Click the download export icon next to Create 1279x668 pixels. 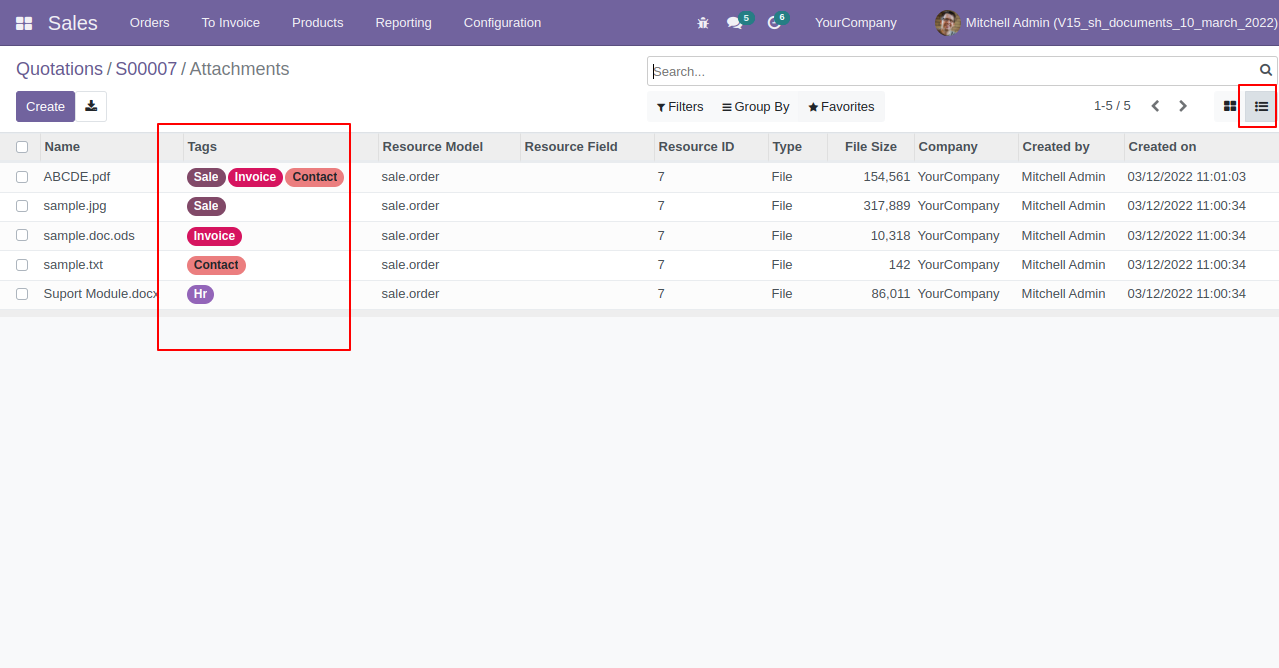pos(91,106)
